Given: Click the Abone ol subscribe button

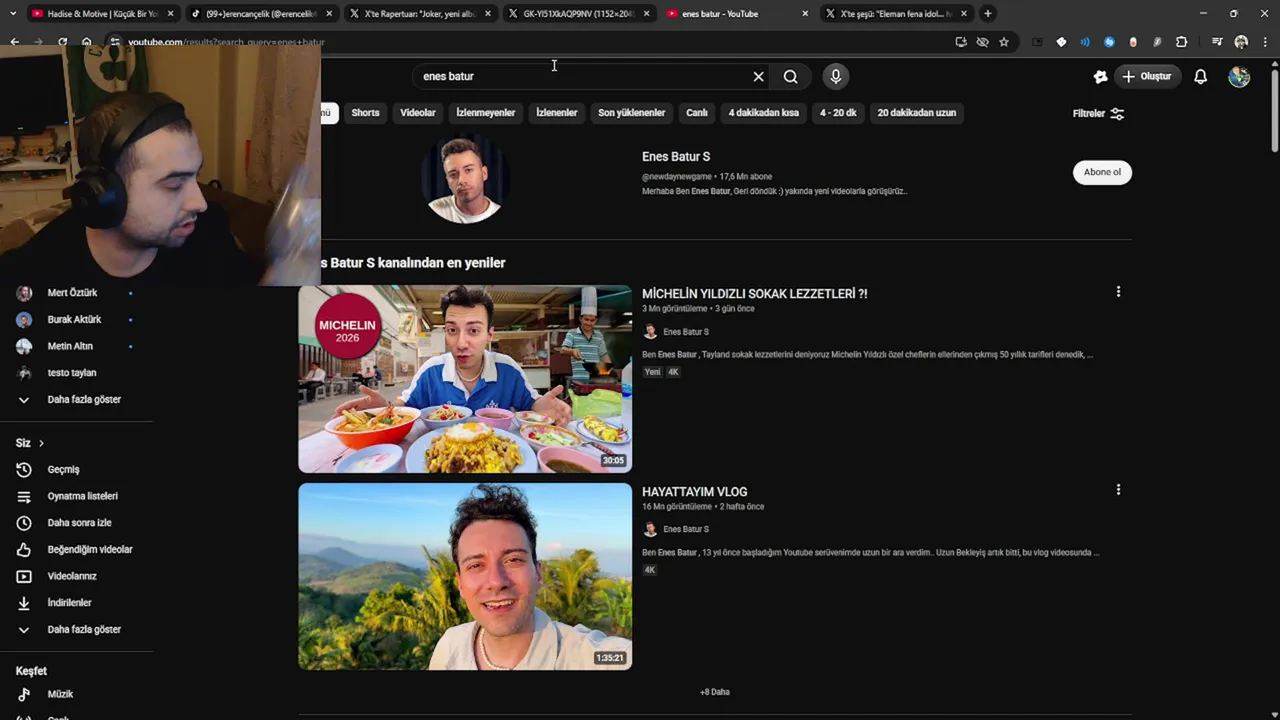Looking at the screenshot, I should (x=1102, y=172).
